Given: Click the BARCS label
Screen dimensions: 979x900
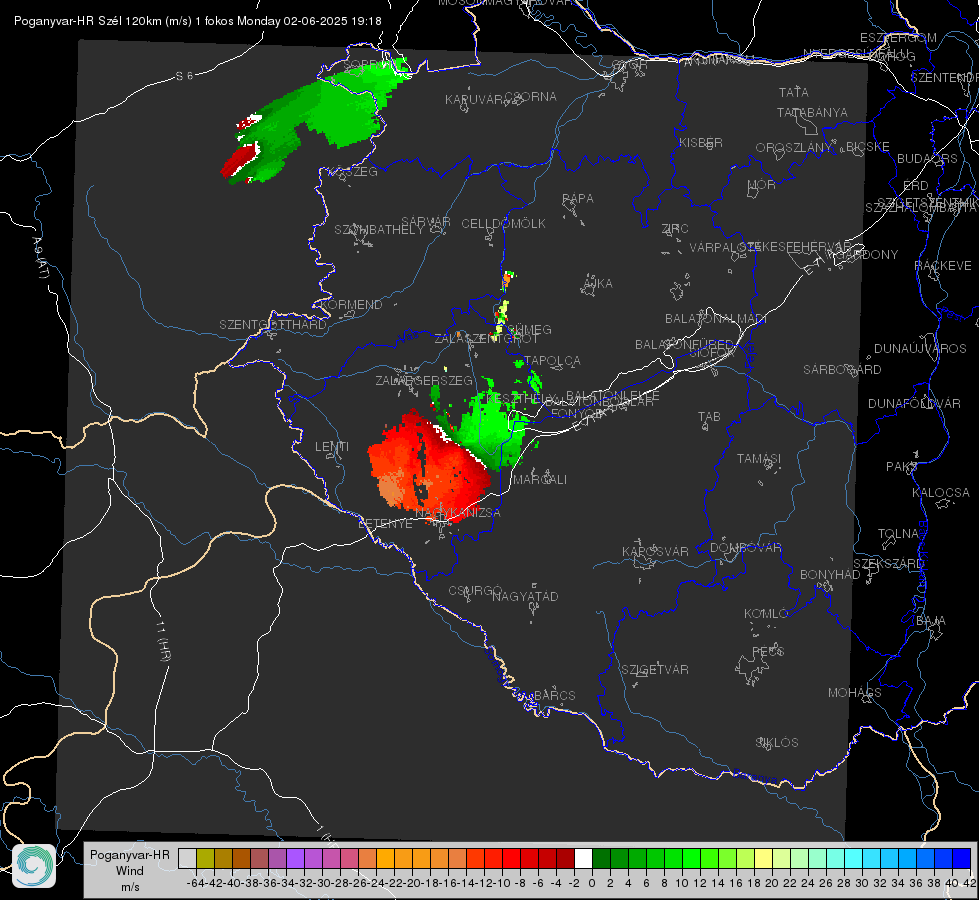Looking at the screenshot, I should click(x=554, y=695).
